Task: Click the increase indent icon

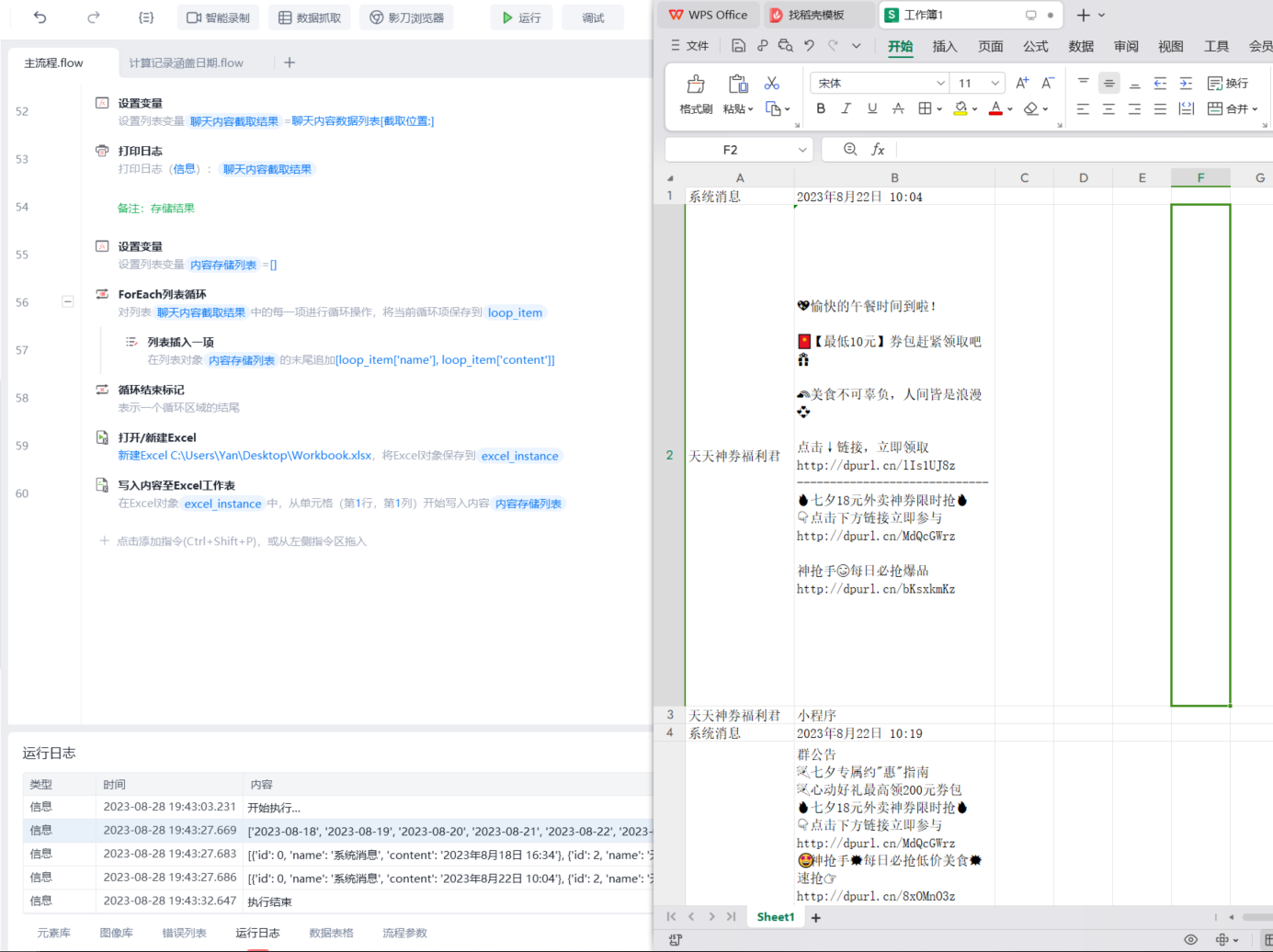Action: 1186,84
